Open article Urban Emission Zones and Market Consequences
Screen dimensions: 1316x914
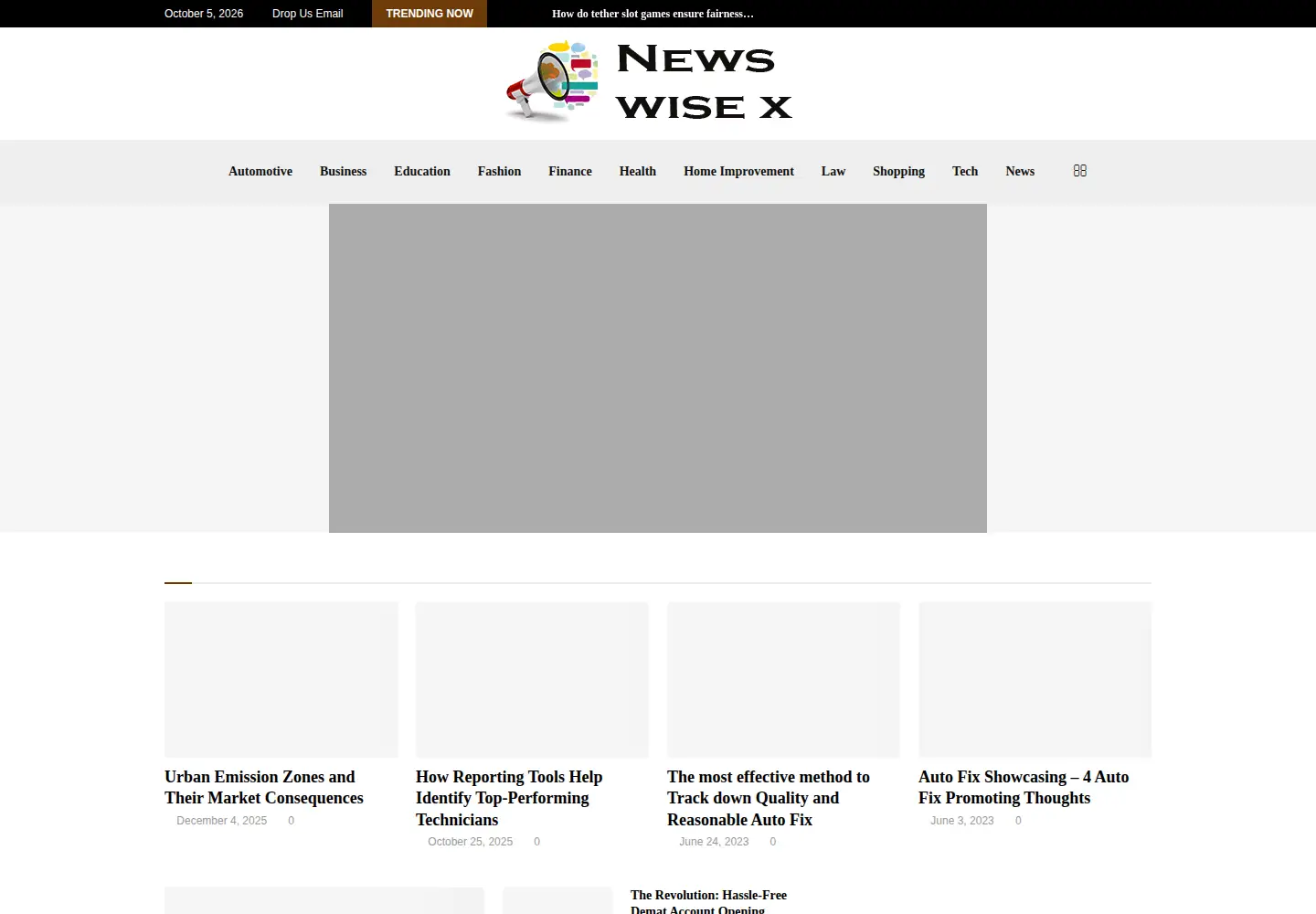[x=264, y=787]
